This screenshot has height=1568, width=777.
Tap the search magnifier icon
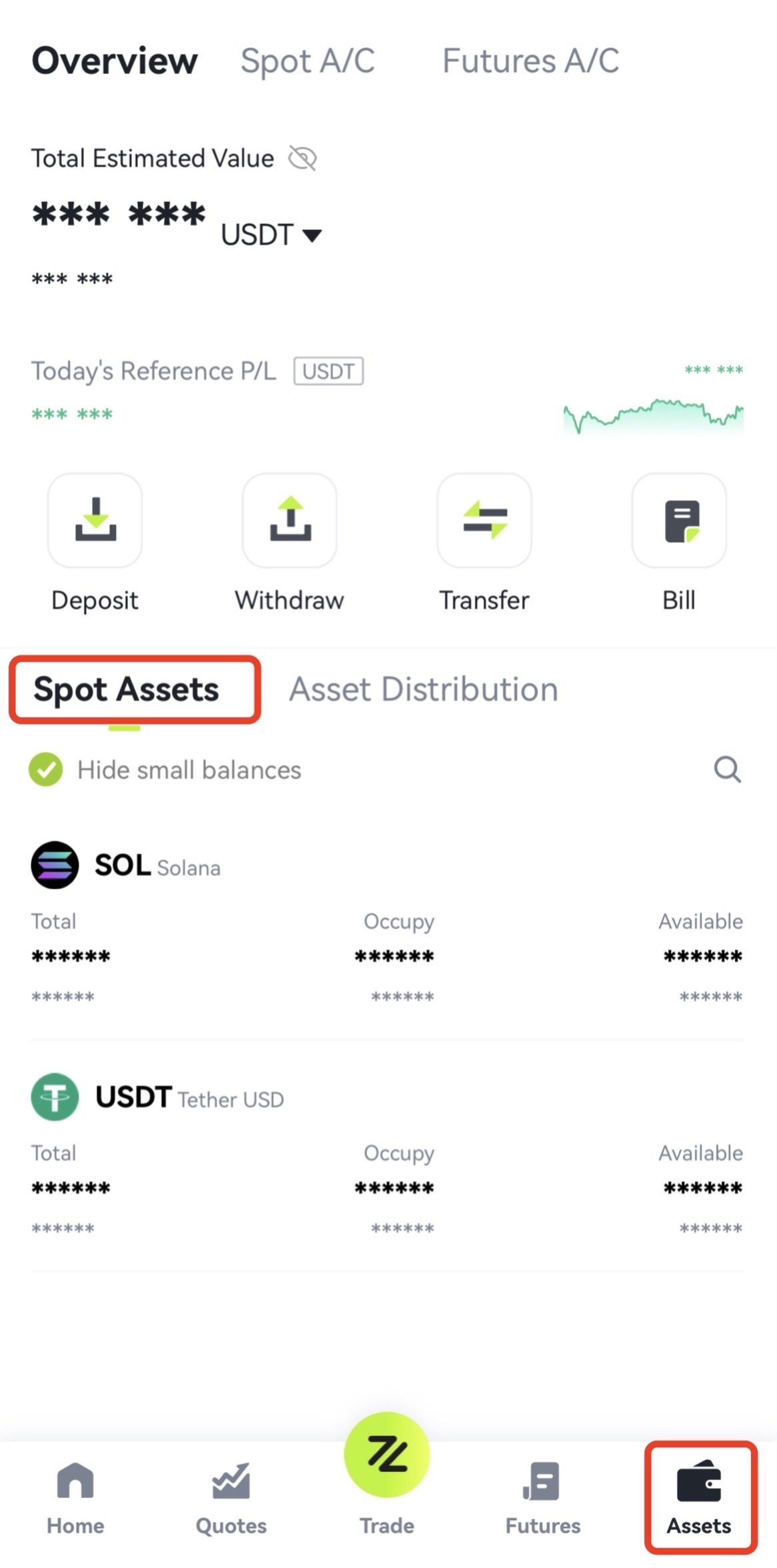(727, 769)
